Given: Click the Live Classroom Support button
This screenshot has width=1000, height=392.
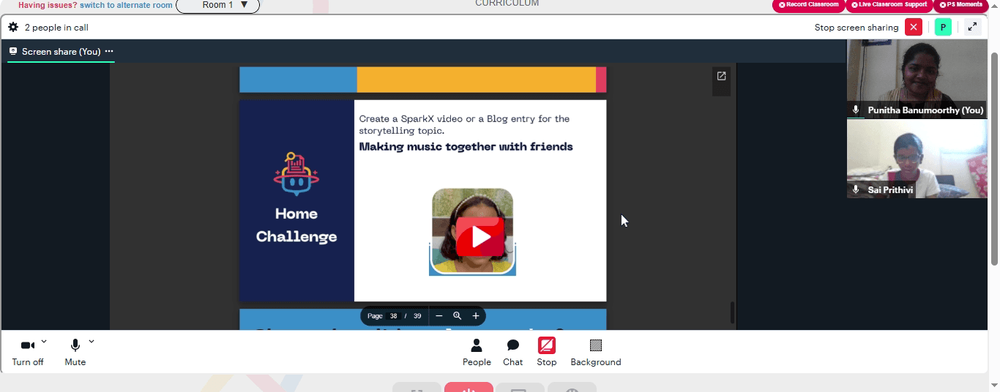Looking at the screenshot, I should click(x=888, y=5).
